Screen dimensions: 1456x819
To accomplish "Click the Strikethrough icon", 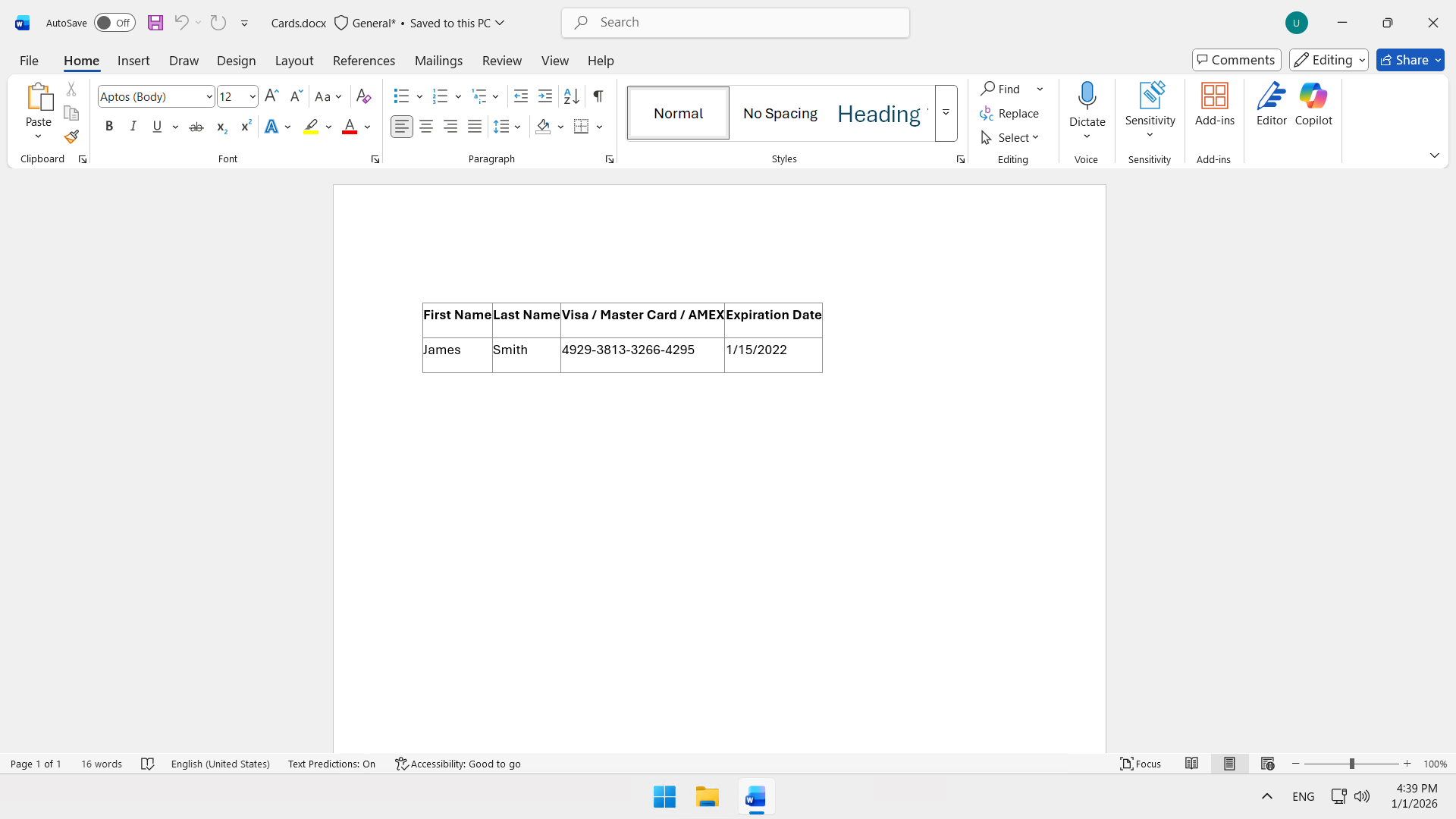I will (x=196, y=127).
